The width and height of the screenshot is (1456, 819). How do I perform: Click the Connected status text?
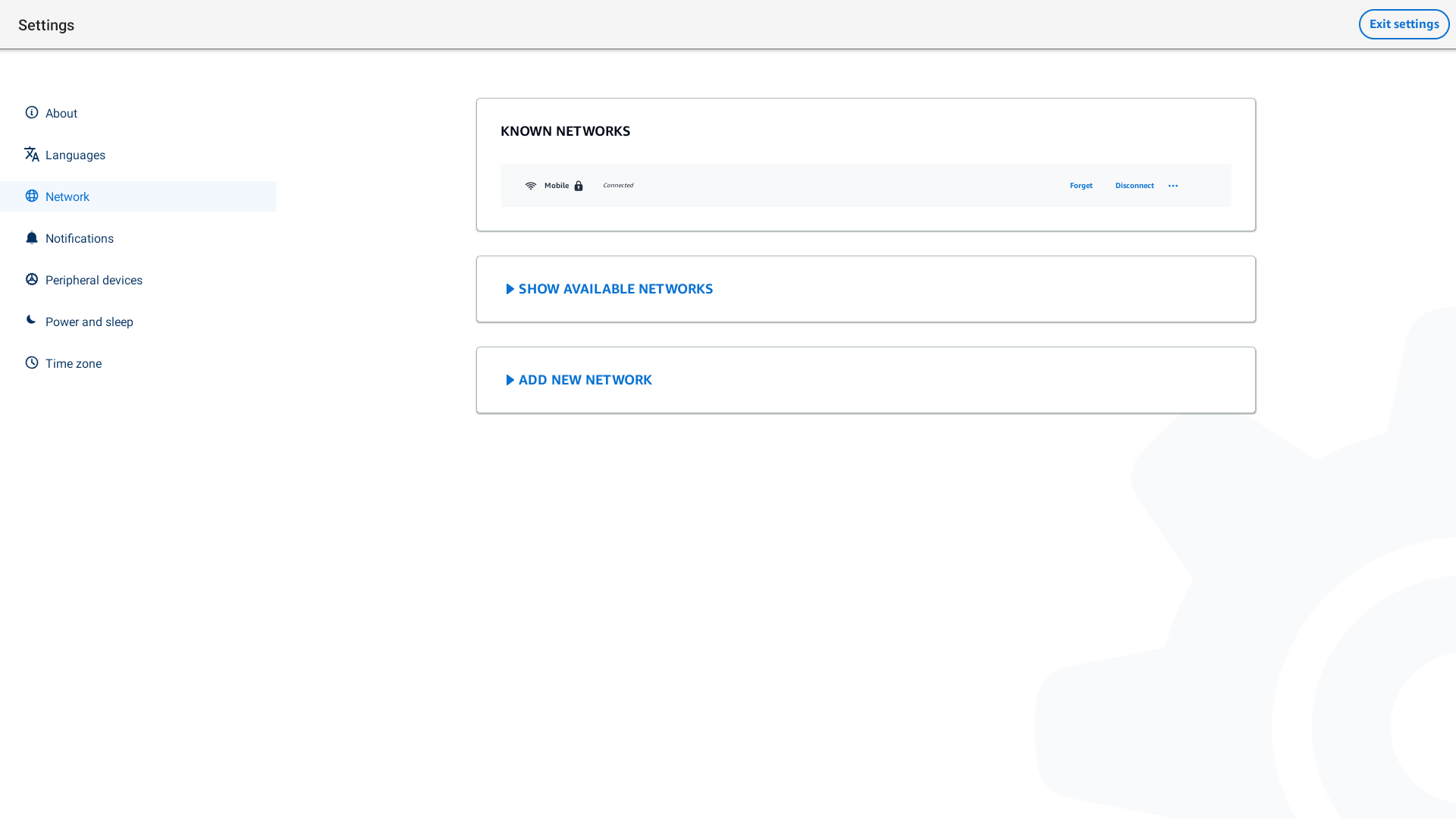click(618, 186)
